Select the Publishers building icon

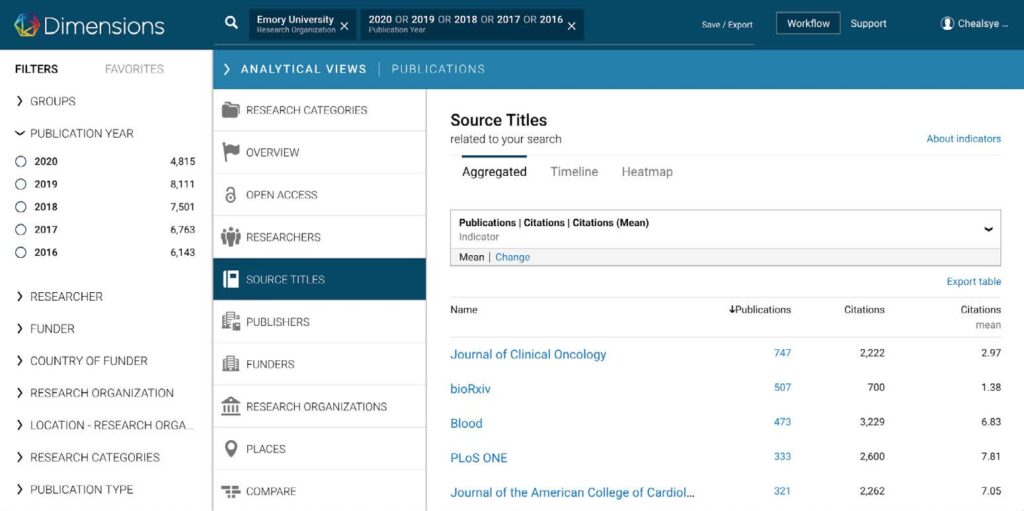click(231, 322)
